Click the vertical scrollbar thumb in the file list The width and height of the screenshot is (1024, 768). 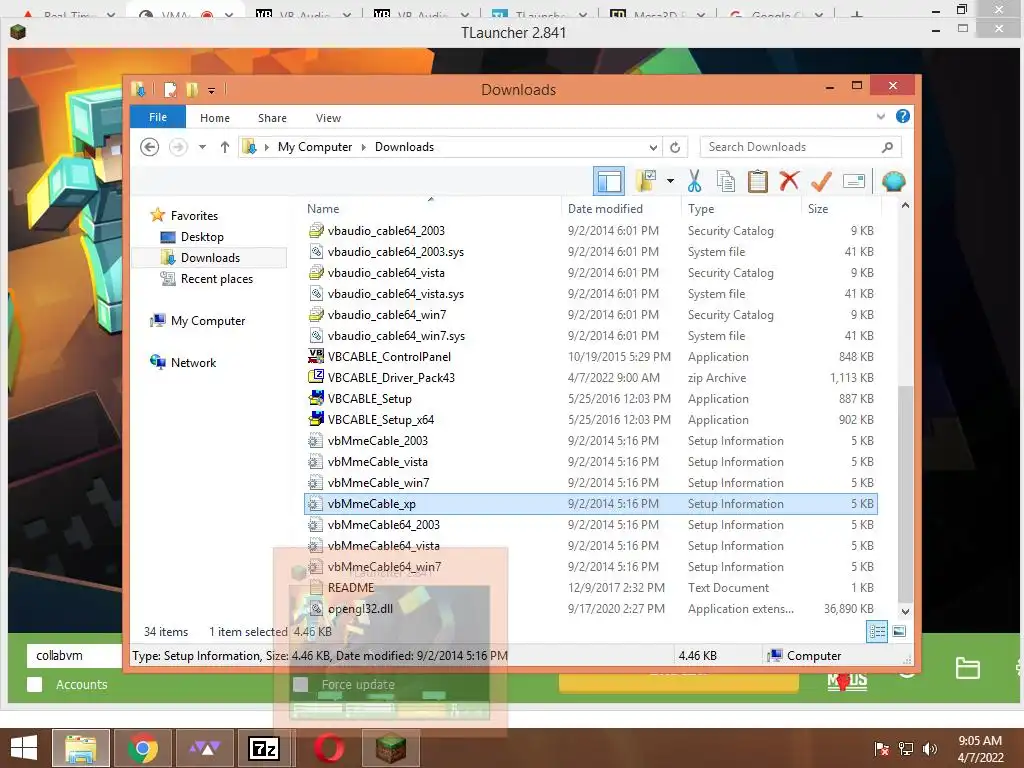(x=904, y=495)
